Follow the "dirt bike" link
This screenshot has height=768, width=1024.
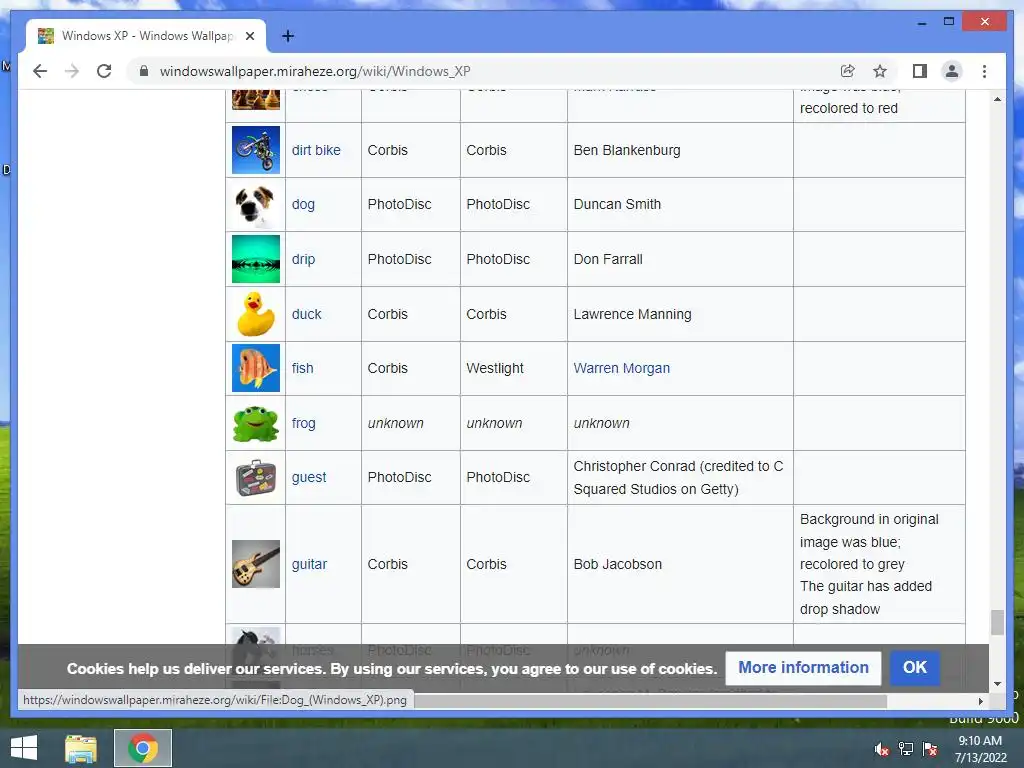click(316, 150)
